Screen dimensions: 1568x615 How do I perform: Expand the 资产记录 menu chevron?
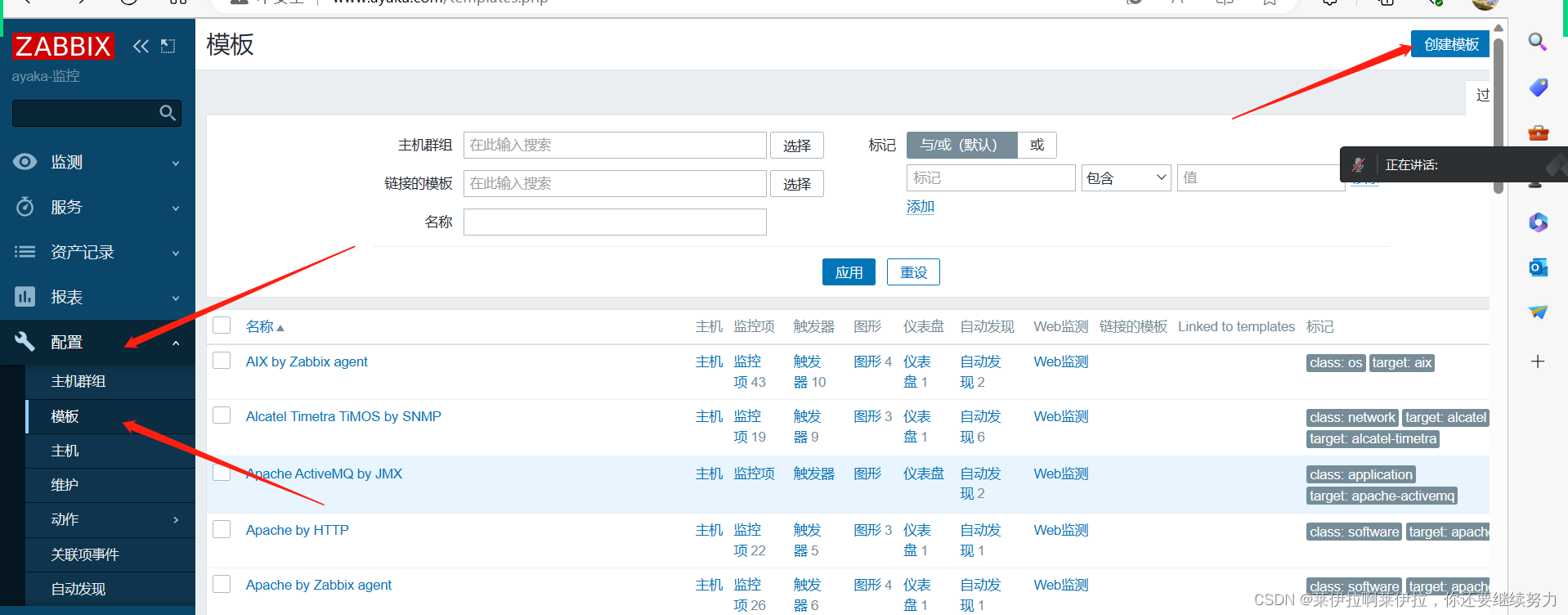click(x=176, y=253)
